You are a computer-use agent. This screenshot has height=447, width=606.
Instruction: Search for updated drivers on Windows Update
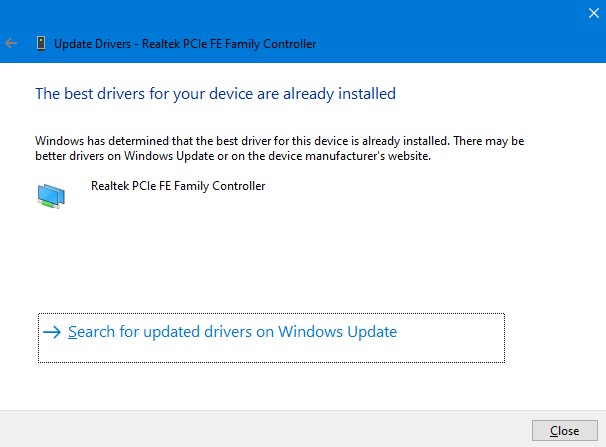271,338
